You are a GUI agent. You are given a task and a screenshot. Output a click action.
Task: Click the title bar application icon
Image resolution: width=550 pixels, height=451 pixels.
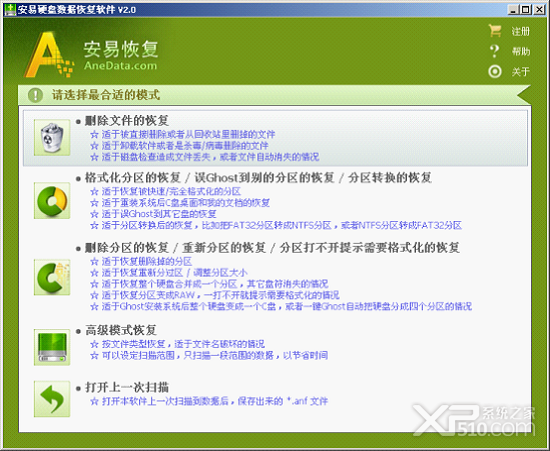[10, 9]
